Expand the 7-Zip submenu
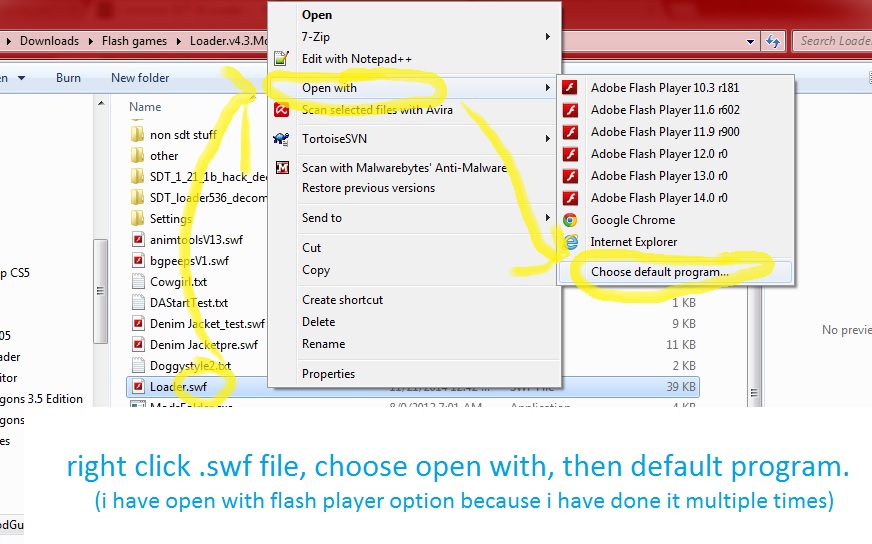This screenshot has width=872, height=544. [547, 37]
